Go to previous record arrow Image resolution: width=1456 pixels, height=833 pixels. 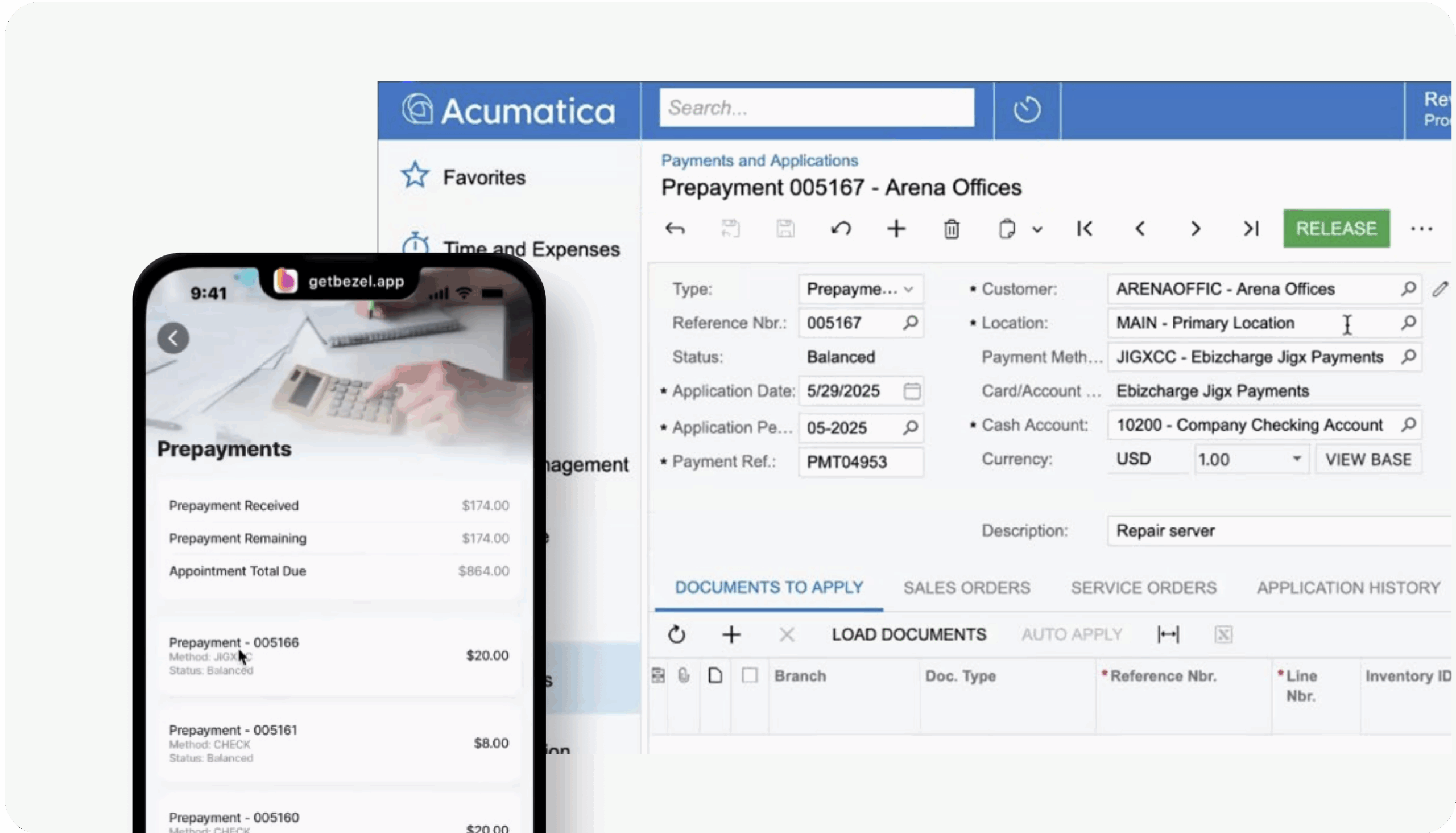[1140, 229]
